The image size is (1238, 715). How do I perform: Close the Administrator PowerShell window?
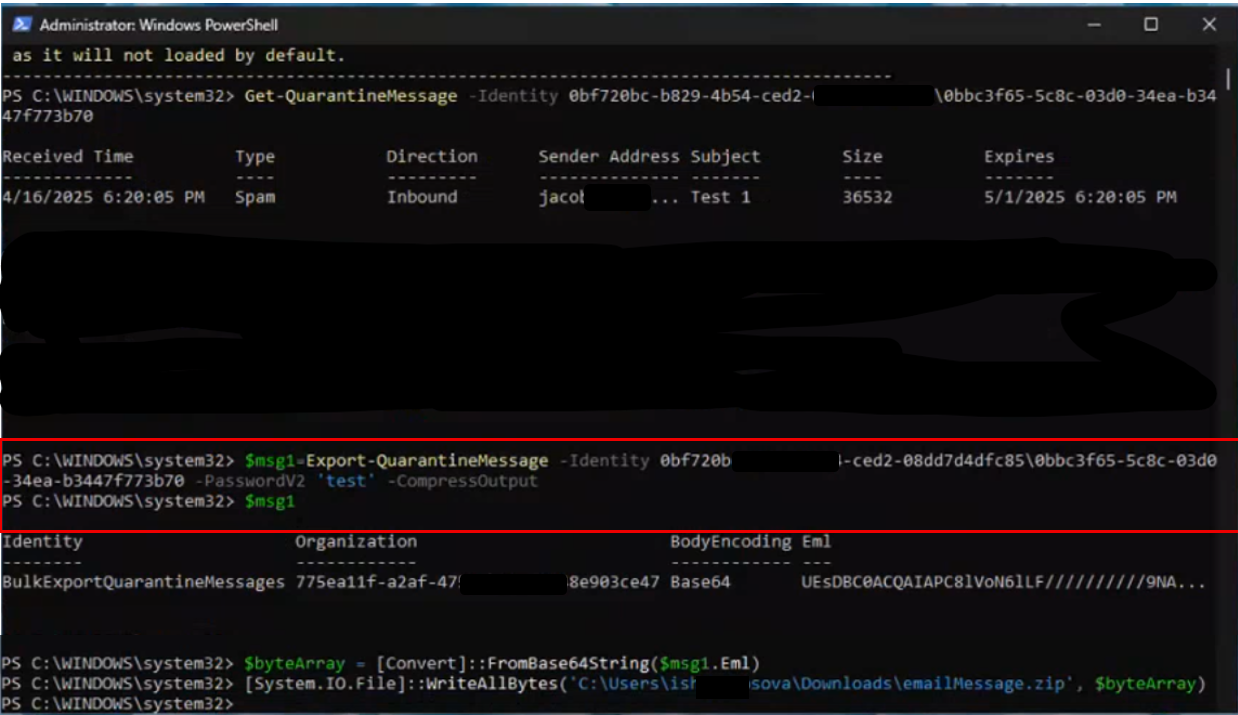[1208, 24]
